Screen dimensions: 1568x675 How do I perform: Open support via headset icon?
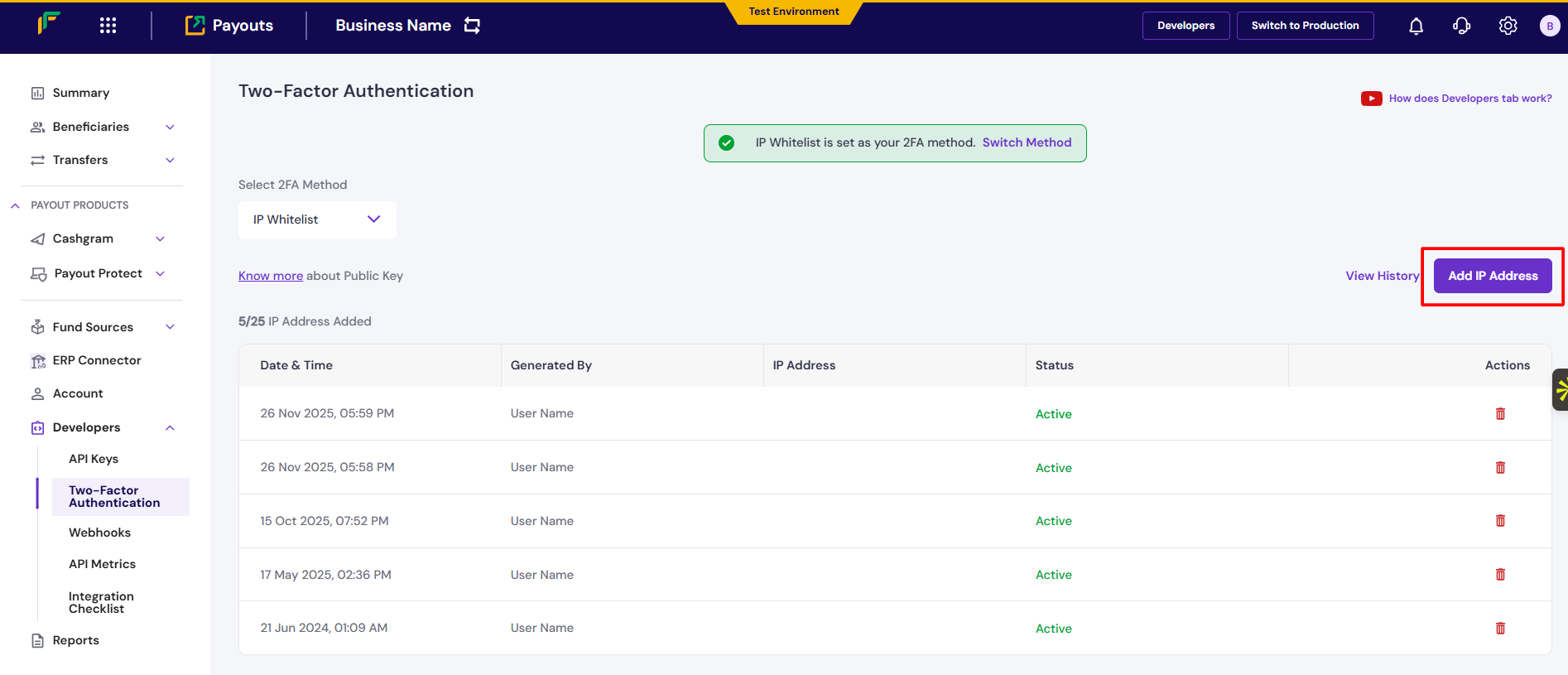(1461, 27)
